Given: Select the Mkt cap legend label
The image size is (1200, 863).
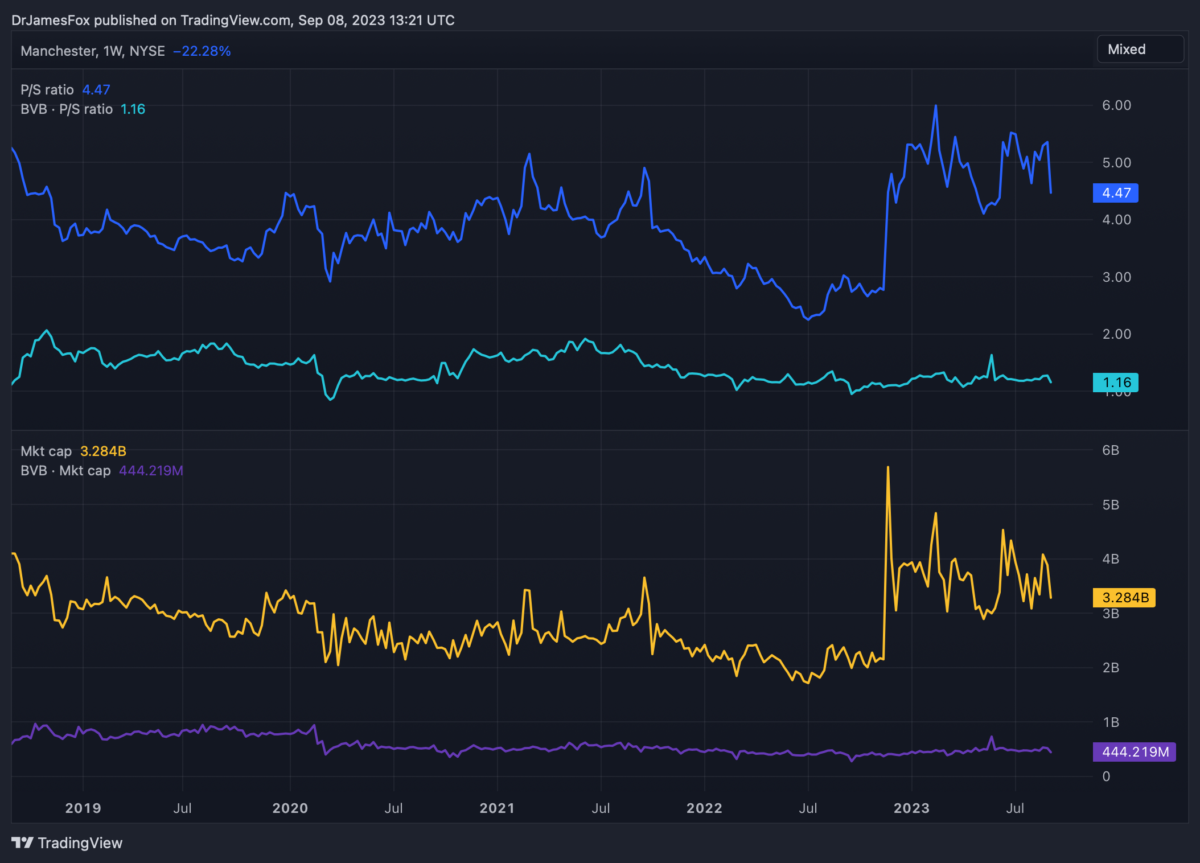Looking at the screenshot, I should (46, 451).
